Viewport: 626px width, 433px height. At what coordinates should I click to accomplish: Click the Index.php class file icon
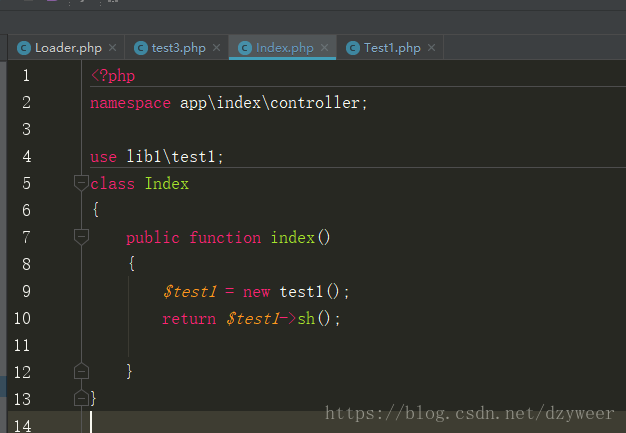coord(245,48)
